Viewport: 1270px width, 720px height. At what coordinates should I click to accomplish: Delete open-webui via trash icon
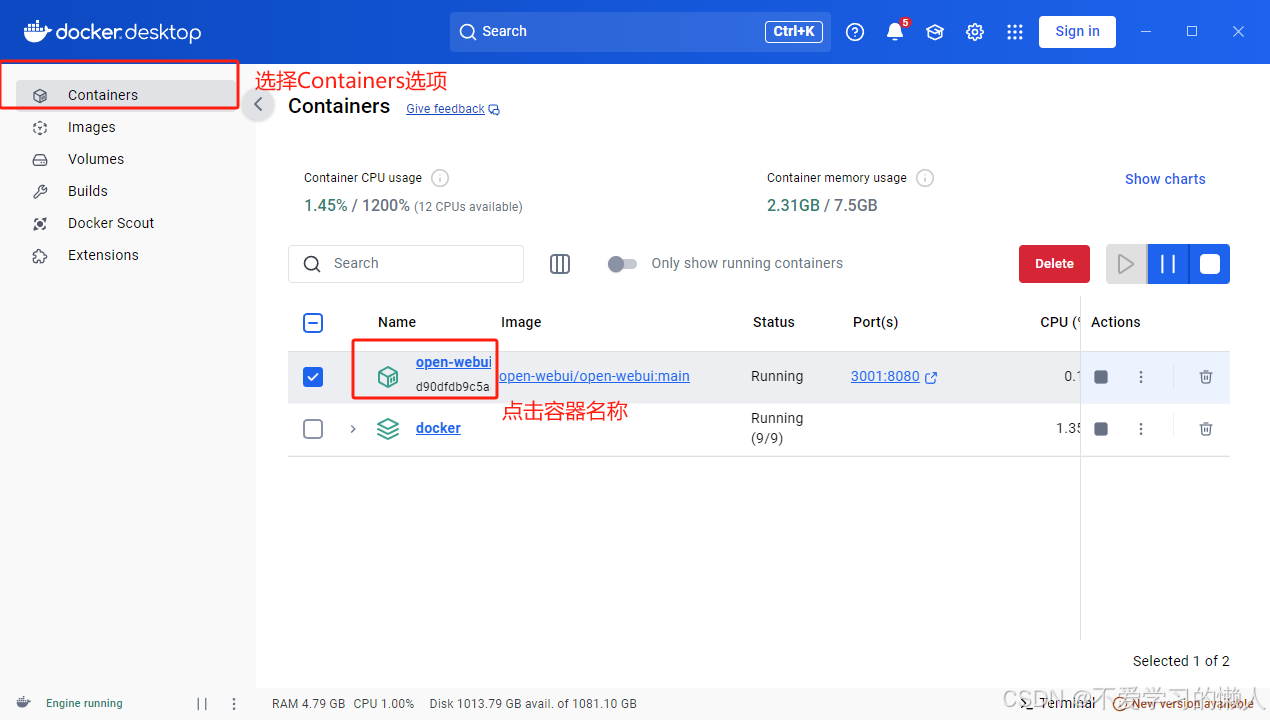1206,377
